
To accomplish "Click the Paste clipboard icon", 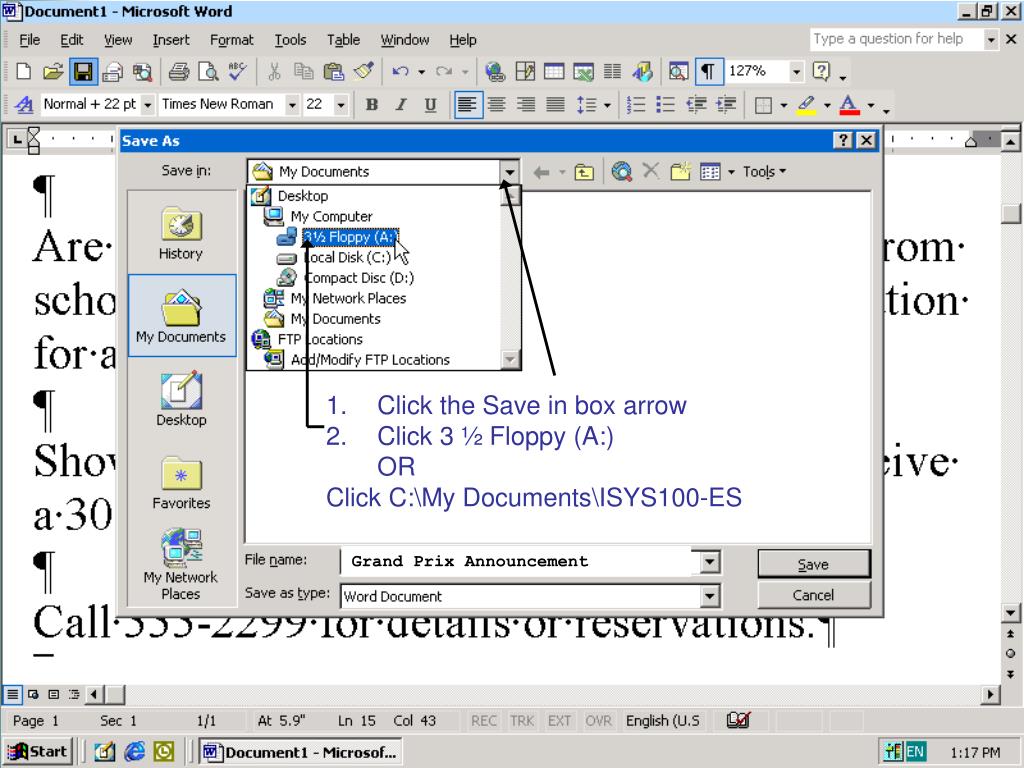I will [334, 71].
